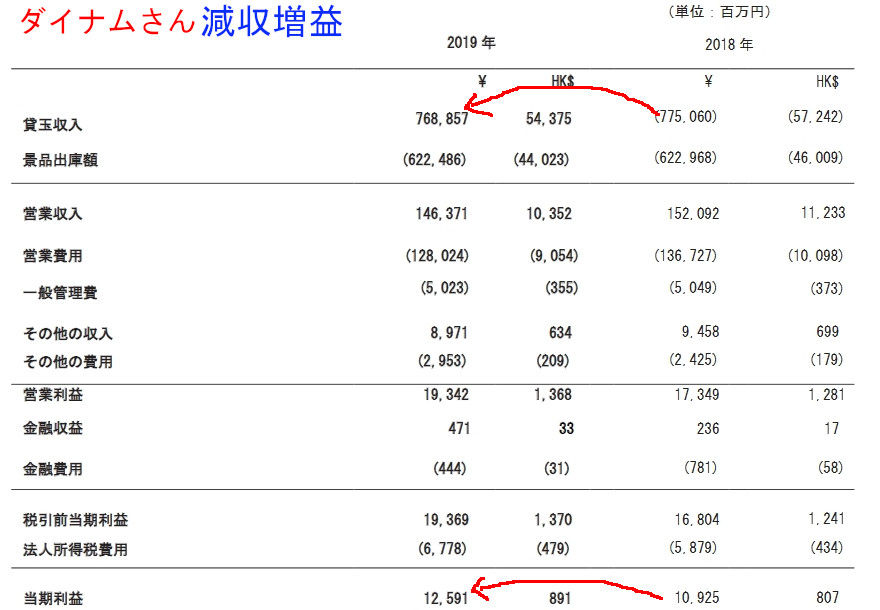Click the 当期利益 row label
This screenshot has height=610, width=880.
[x=53, y=598]
